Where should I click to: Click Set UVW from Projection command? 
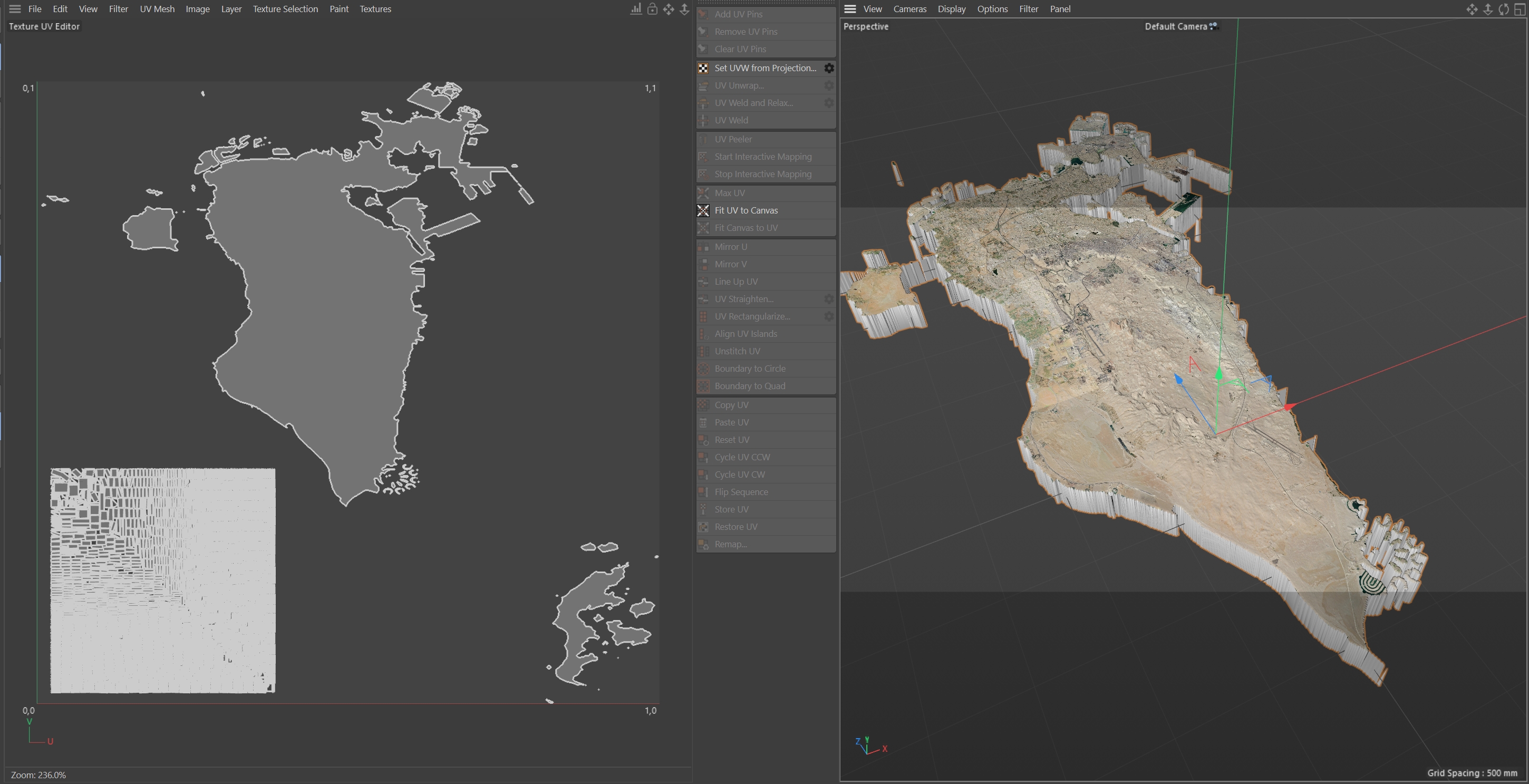click(765, 68)
